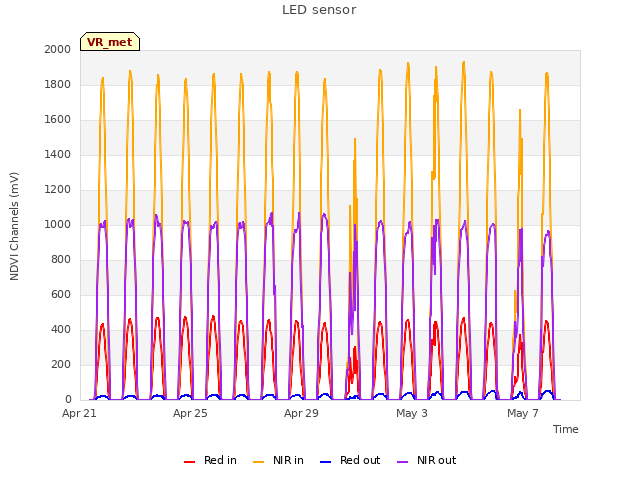Image resolution: width=640 pixels, height=480 pixels.
Task: Click the orange 'NIR in' legend swatch
Action: tap(258, 462)
